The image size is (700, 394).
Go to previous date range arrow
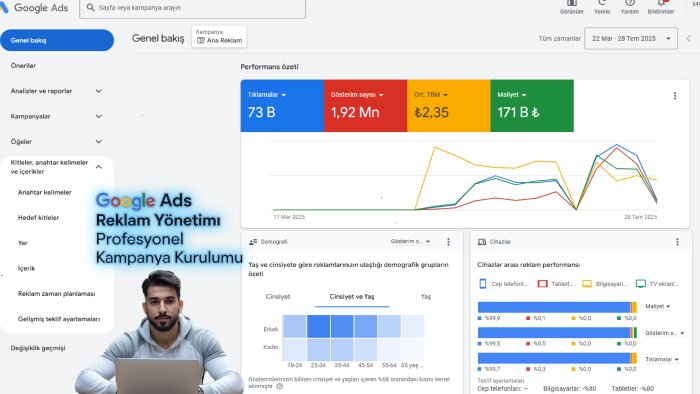click(x=689, y=39)
